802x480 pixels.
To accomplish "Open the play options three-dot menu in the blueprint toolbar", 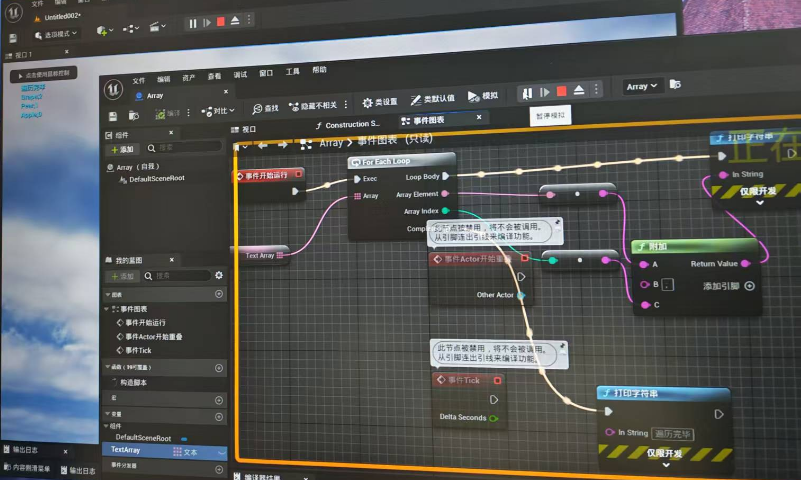I will tap(596, 89).
